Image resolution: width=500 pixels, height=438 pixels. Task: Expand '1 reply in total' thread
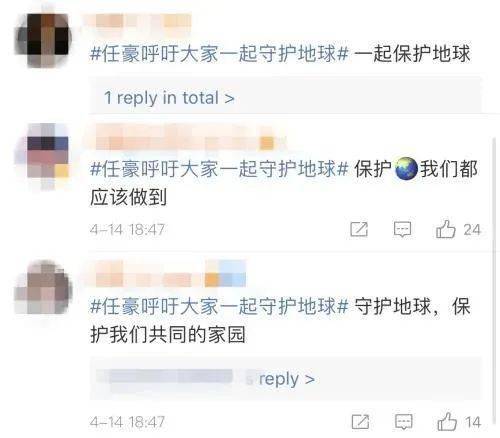tap(169, 98)
